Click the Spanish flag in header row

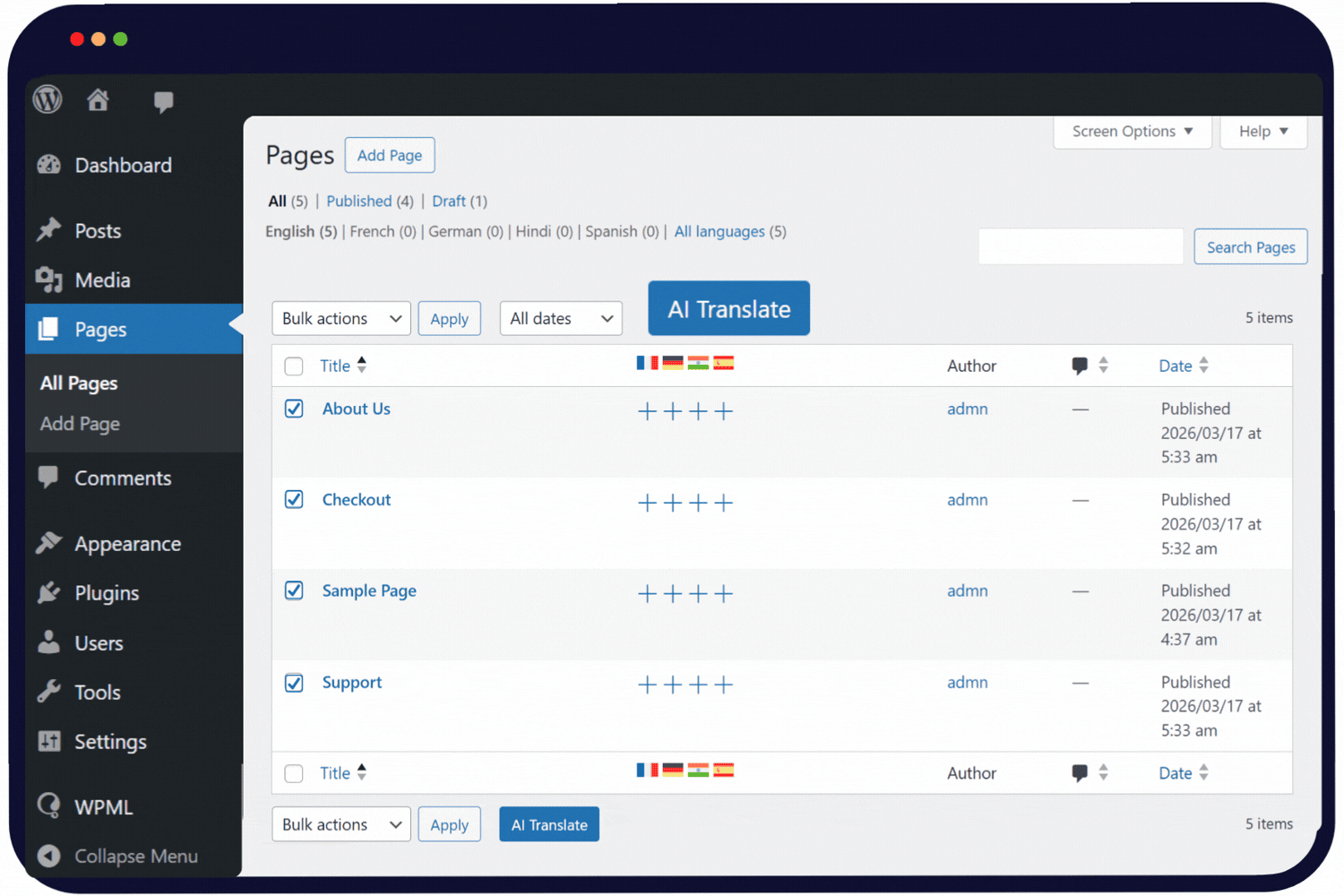(723, 363)
